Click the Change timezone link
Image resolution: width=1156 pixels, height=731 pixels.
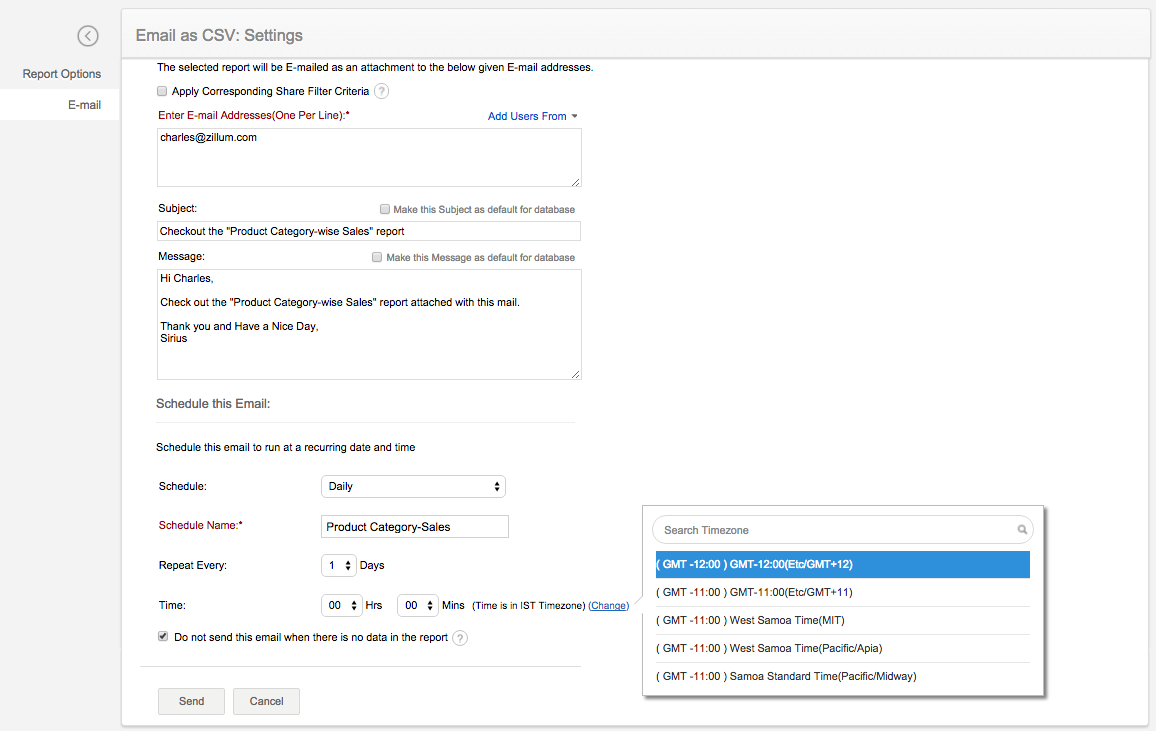coord(609,605)
